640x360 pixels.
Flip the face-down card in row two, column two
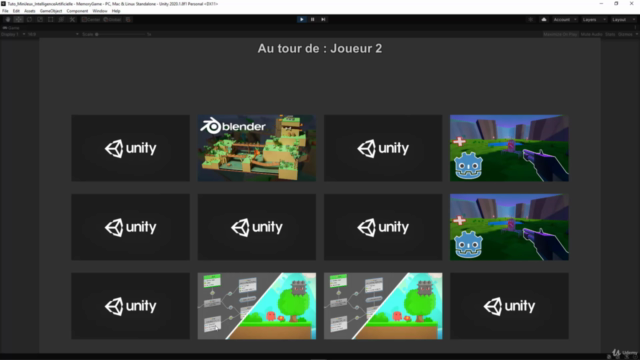pyautogui.click(x=257, y=227)
